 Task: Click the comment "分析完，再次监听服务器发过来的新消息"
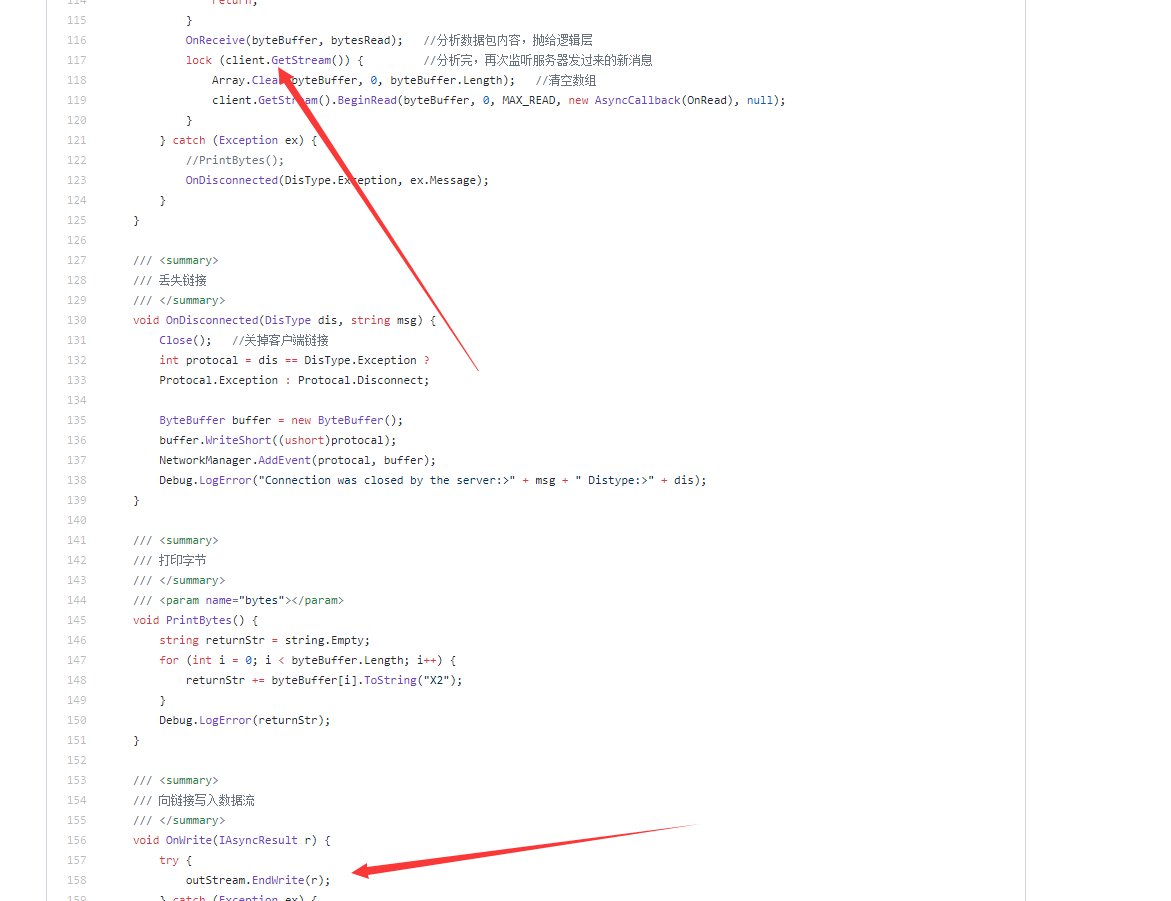(538, 61)
